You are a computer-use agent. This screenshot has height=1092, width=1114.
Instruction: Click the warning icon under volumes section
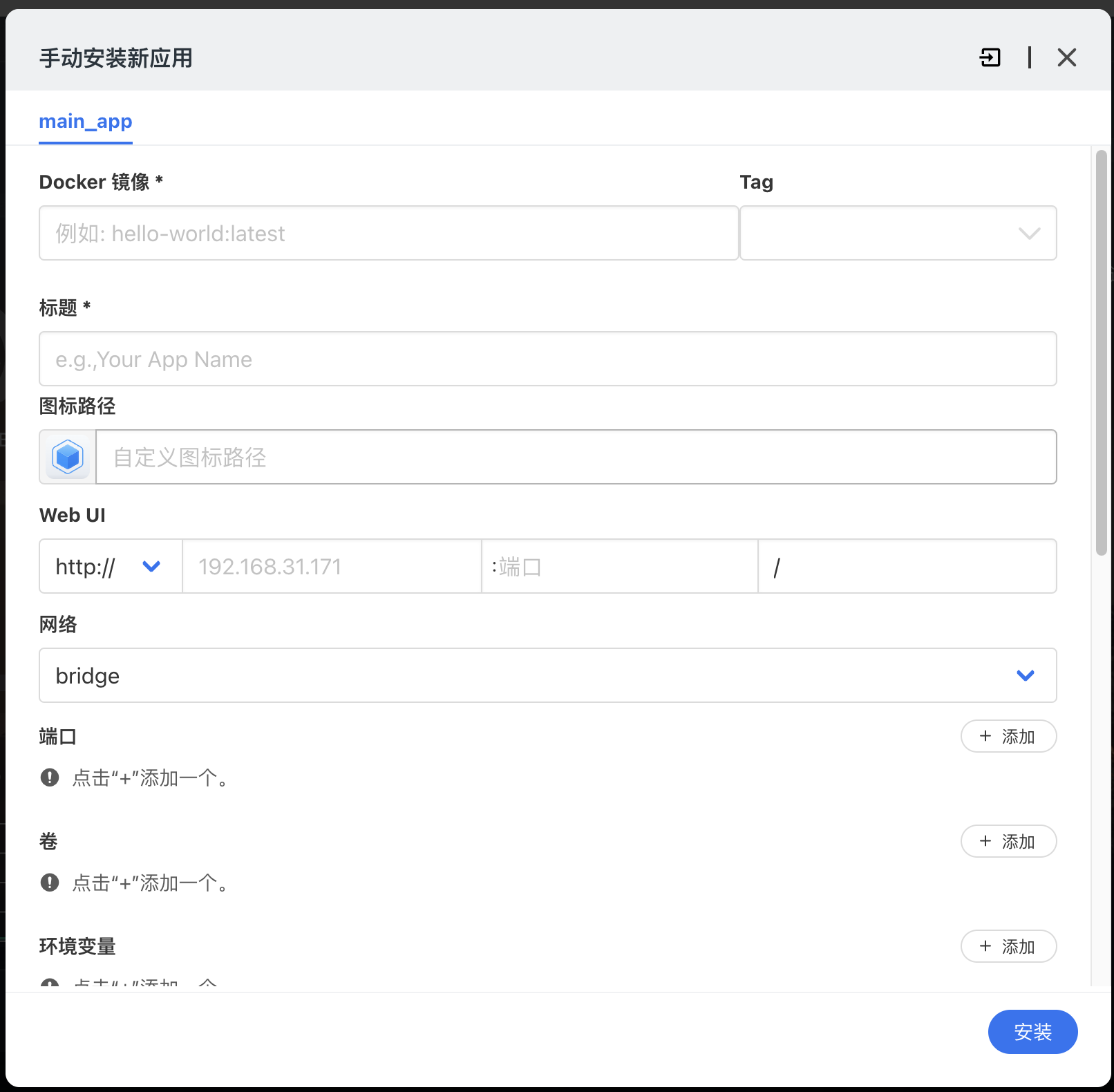coord(50,883)
